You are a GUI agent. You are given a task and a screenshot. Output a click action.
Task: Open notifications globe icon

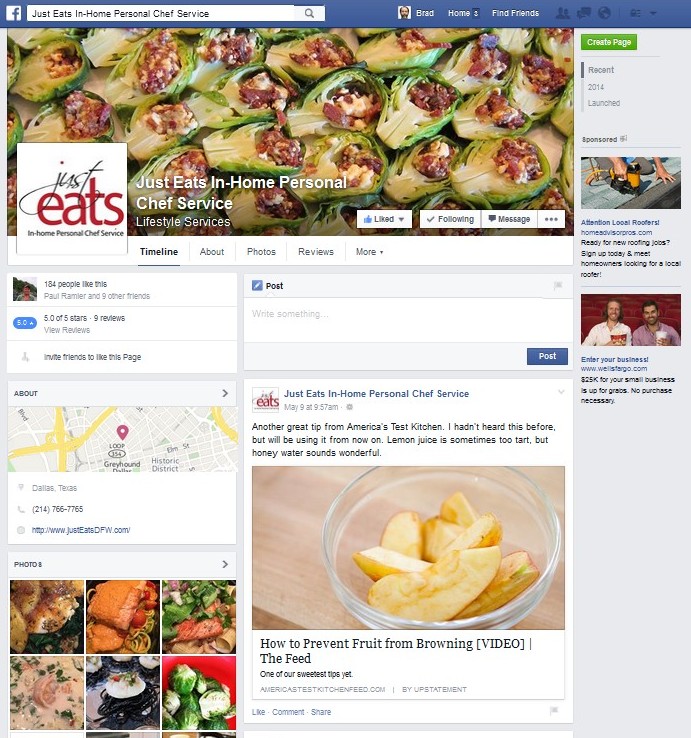pyautogui.click(x=604, y=13)
